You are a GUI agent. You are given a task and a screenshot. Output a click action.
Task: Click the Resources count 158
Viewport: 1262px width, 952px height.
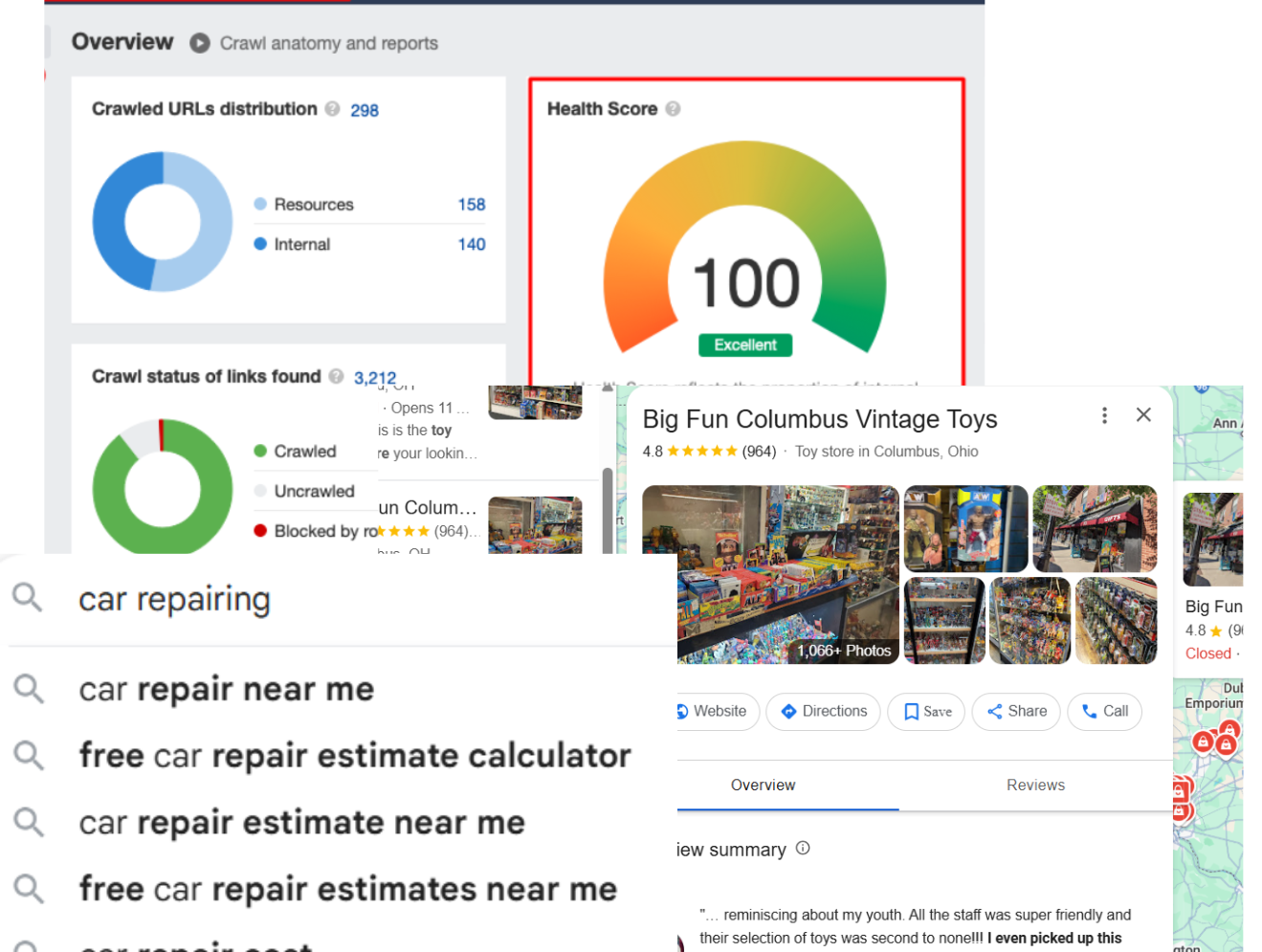[472, 205]
